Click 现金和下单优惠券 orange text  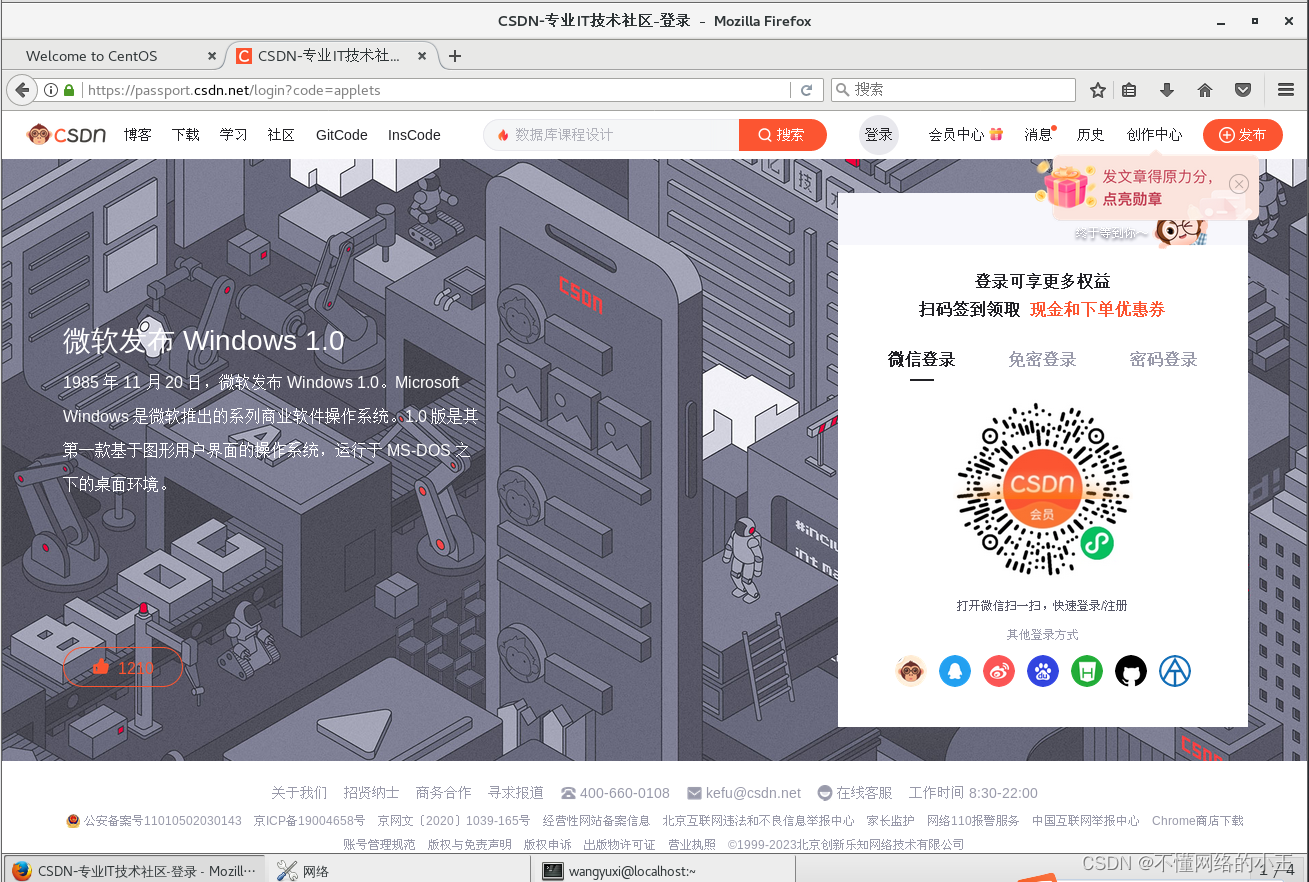tap(1097, 310)
